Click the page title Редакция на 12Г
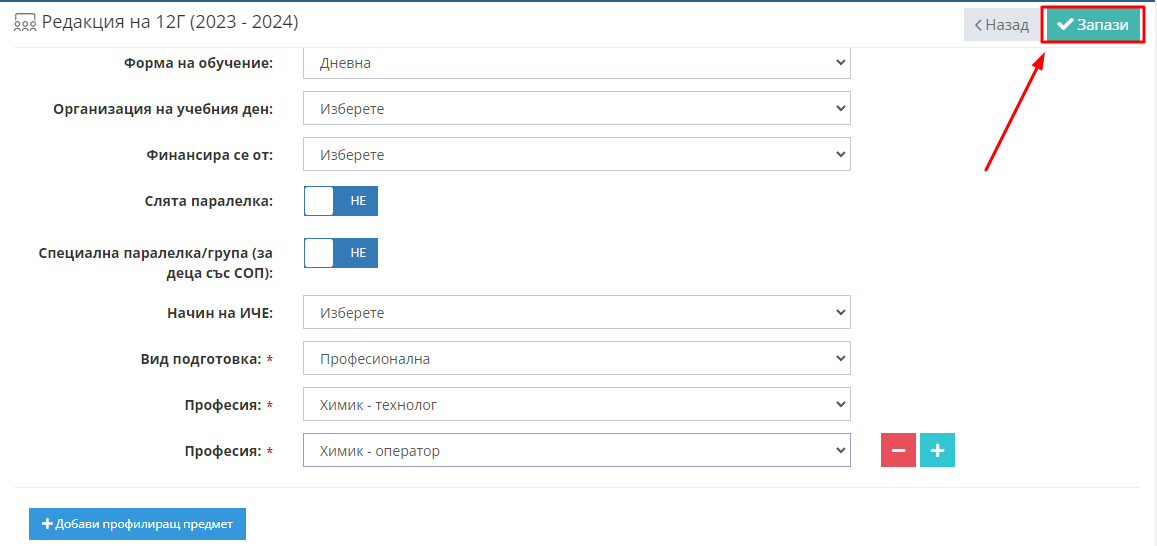1157x546 pixels. pos(170,23)
